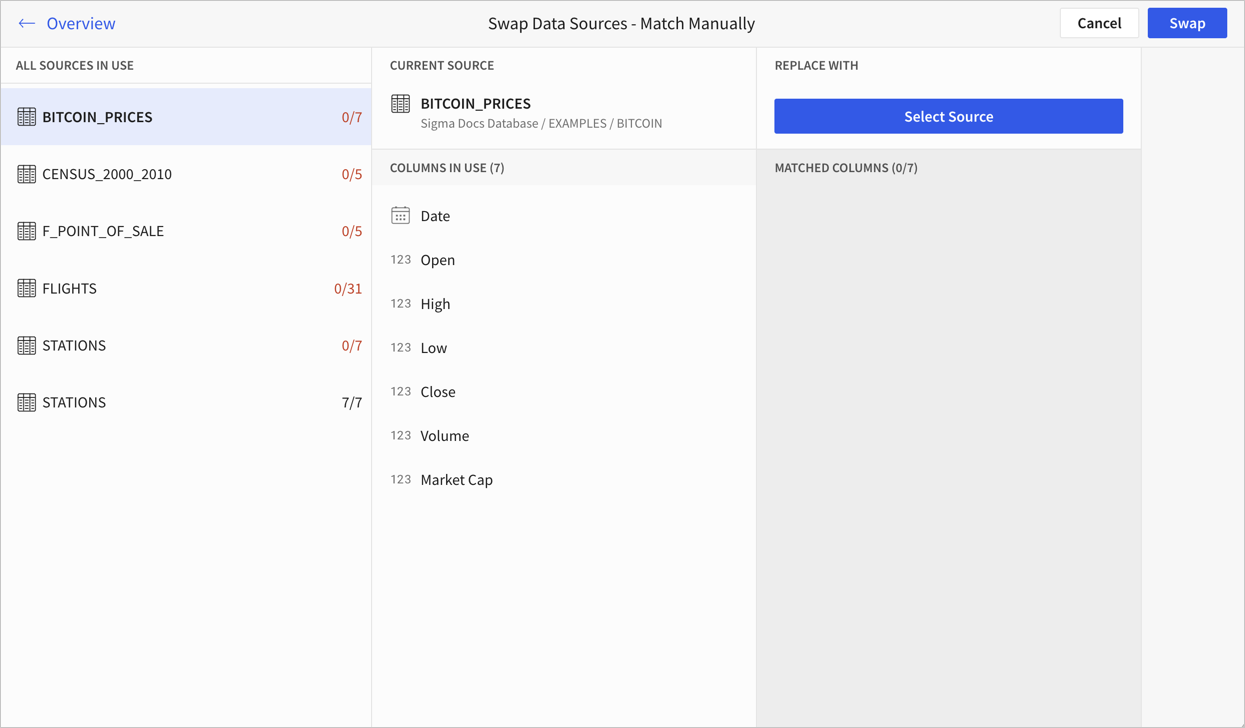
Task: Click the back arrow icon beside Overview
Action: pyautogui.click(x=27, y=23)
